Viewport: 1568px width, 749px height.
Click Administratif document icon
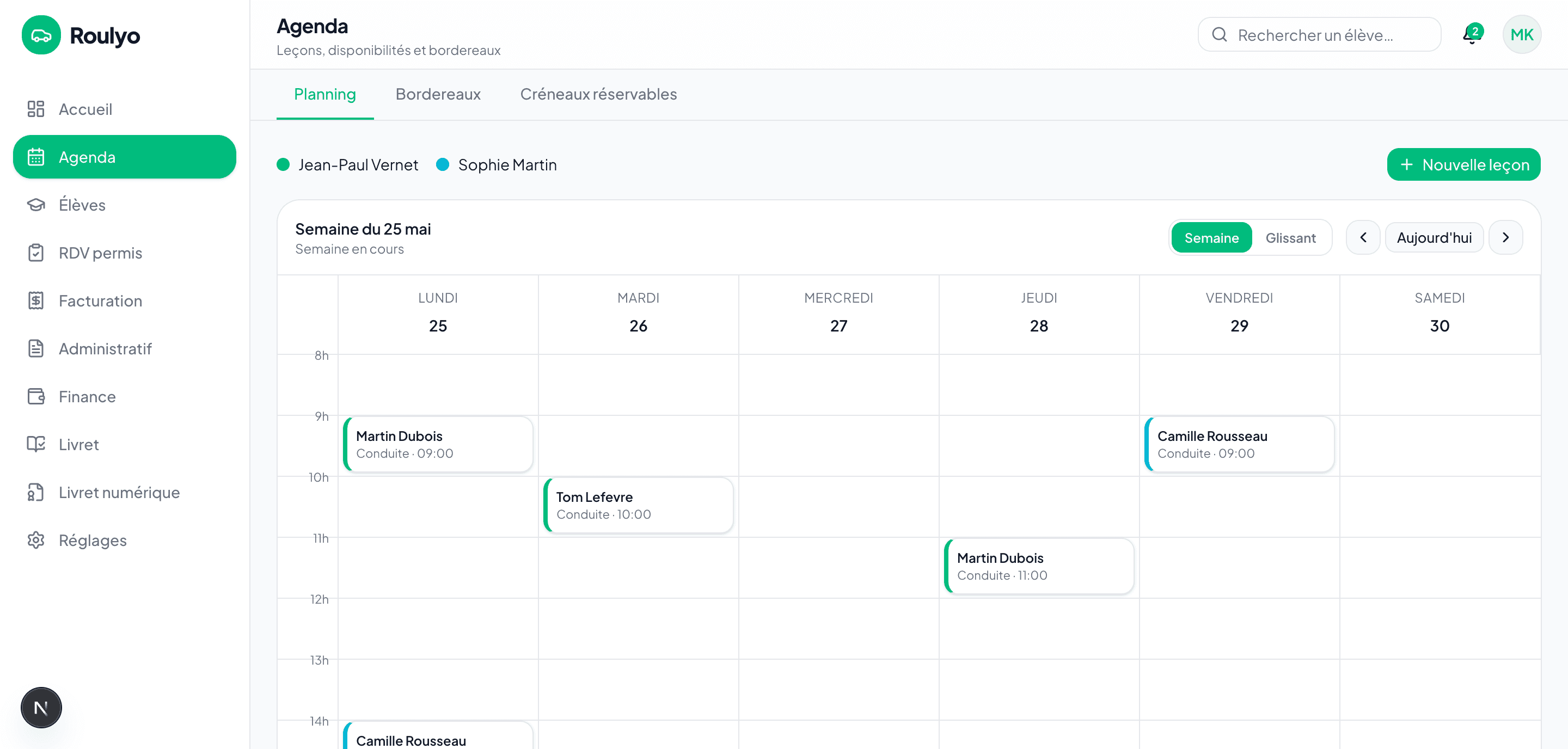(x=36, y=348)
